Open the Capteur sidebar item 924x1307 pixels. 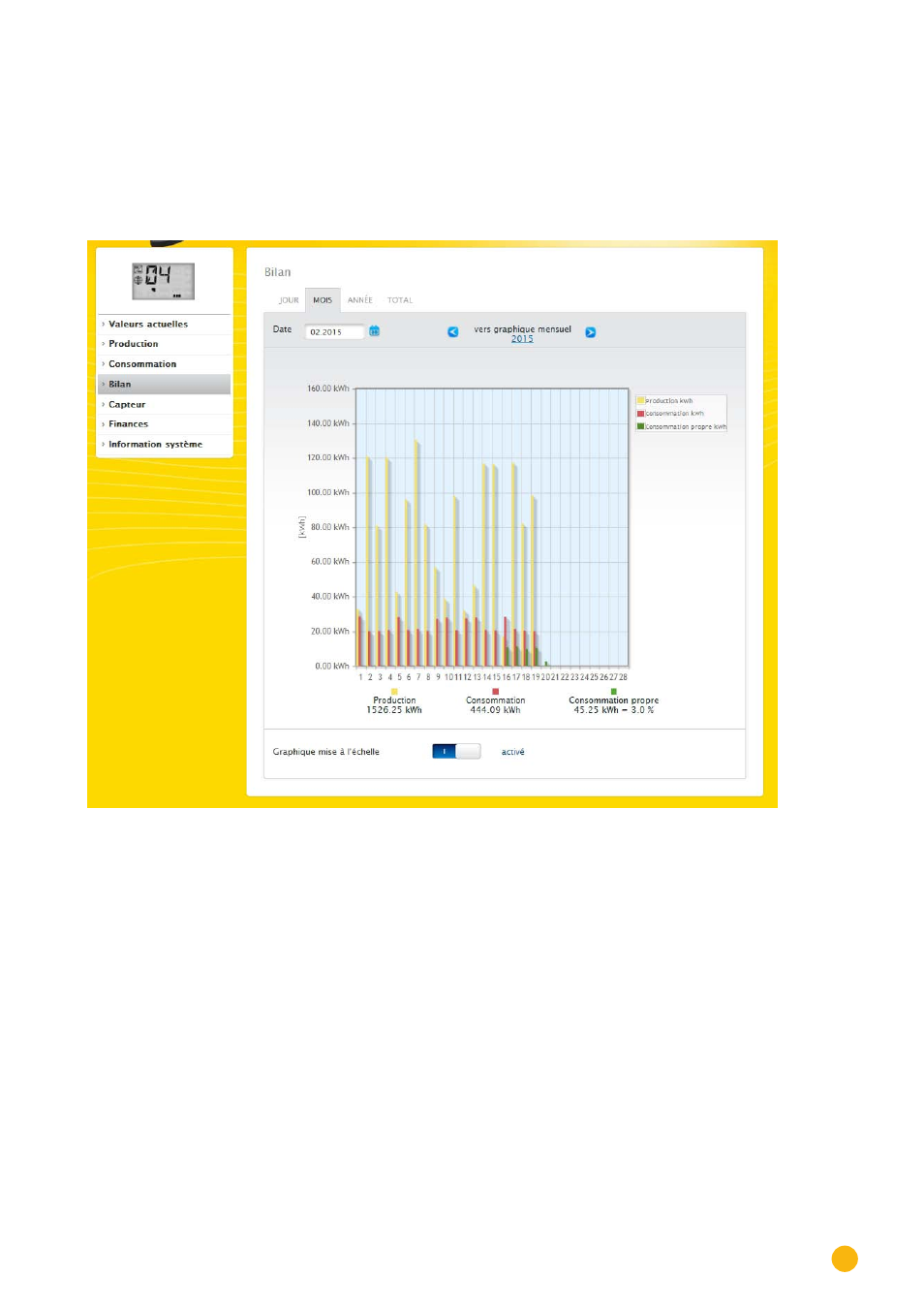click(x=127, y=405)
